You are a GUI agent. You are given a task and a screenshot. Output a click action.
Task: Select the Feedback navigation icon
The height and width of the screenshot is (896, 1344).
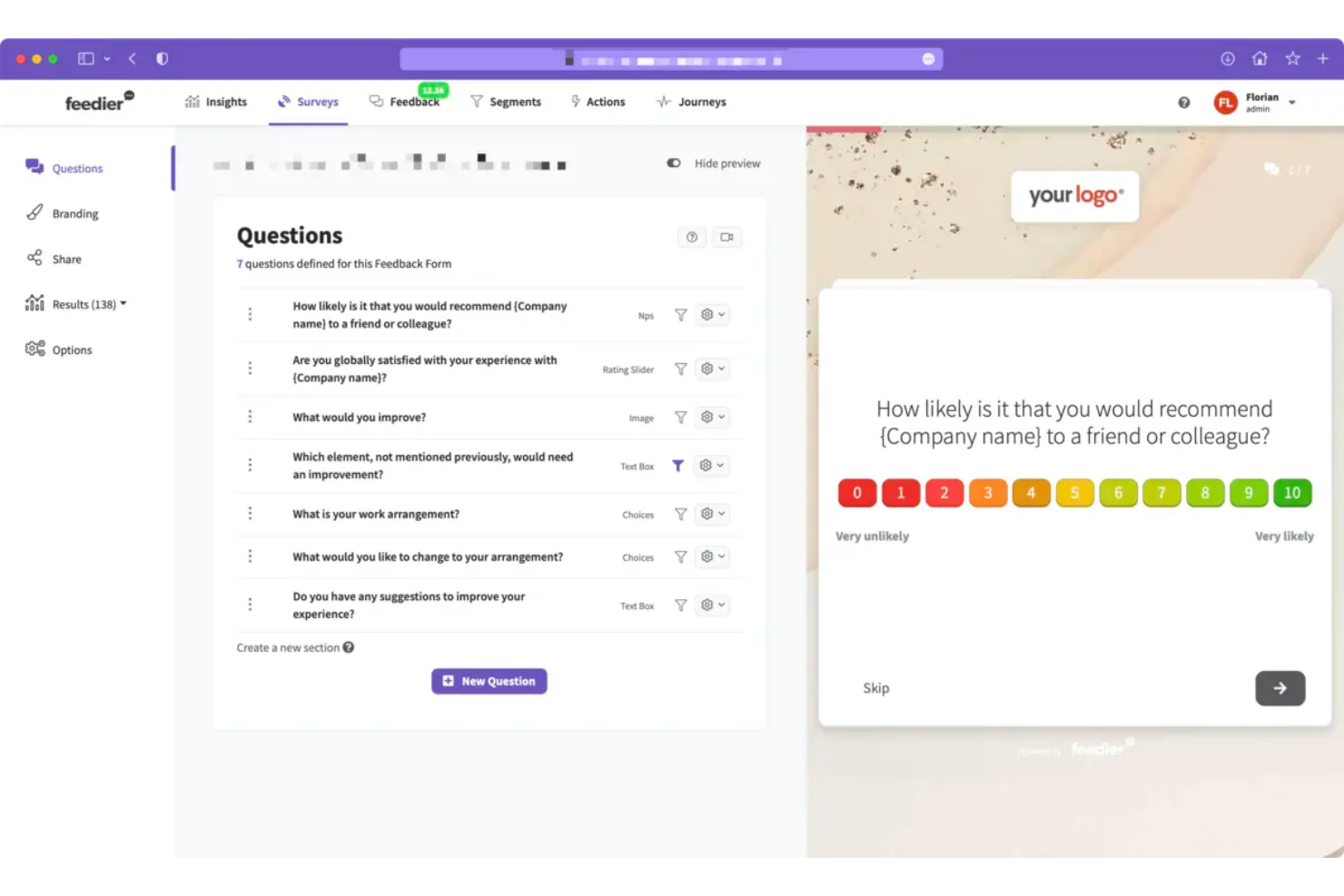coord(376,102)
